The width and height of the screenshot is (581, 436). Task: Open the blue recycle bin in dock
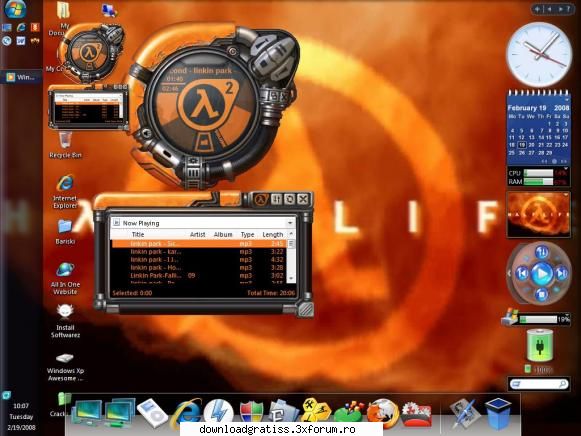point(498,413)
